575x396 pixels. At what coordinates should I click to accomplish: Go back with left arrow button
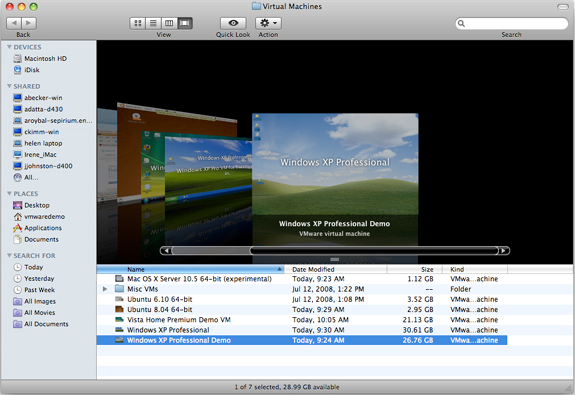click(14, 23)
